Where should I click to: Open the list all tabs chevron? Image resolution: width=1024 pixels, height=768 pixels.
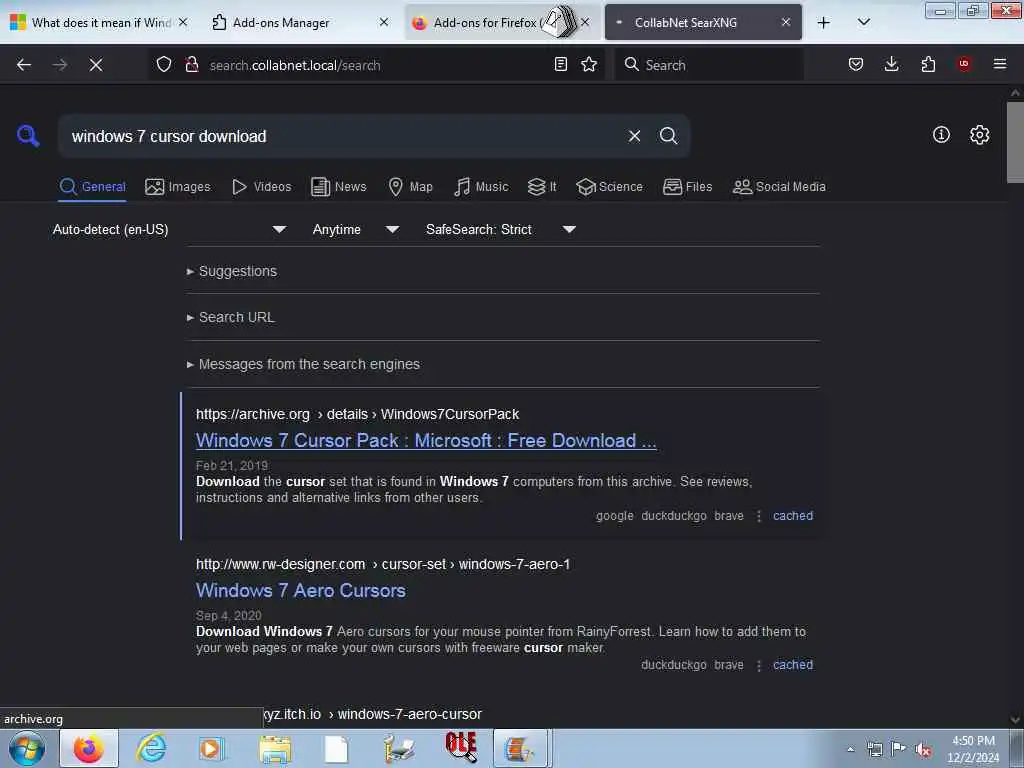(863, 22)
